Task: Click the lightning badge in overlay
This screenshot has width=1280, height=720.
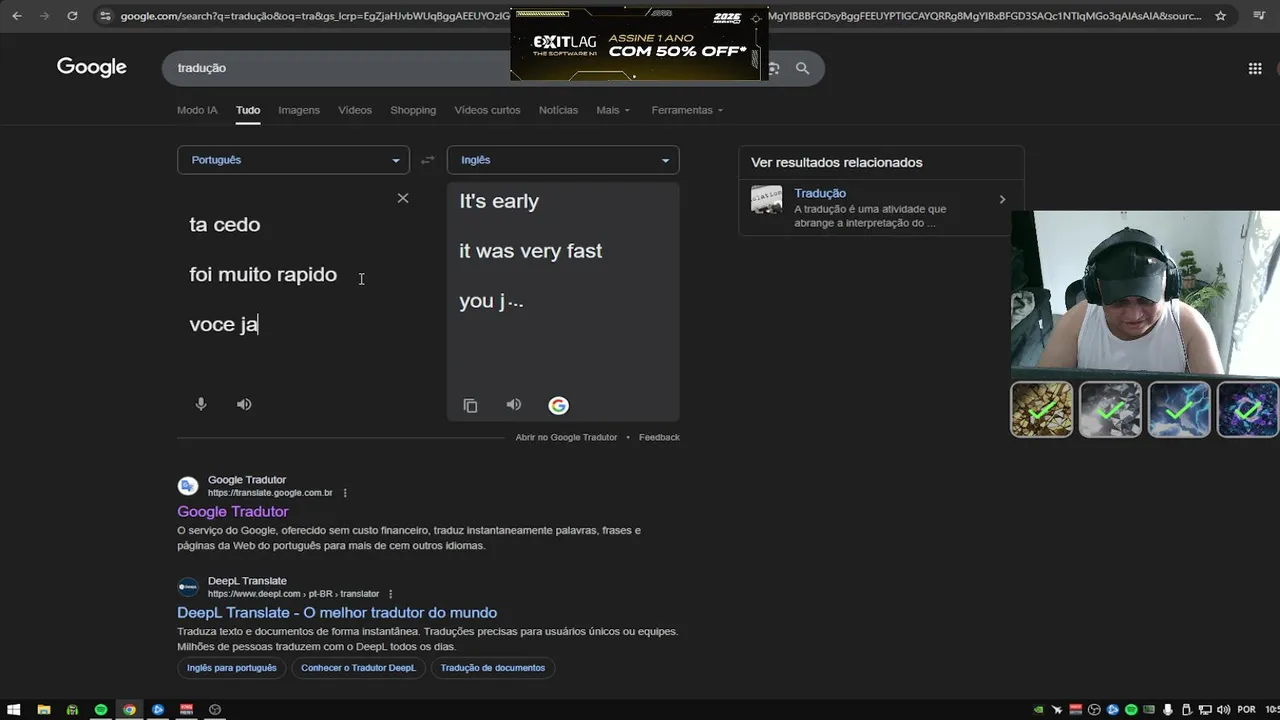Action: [1179, 409]
